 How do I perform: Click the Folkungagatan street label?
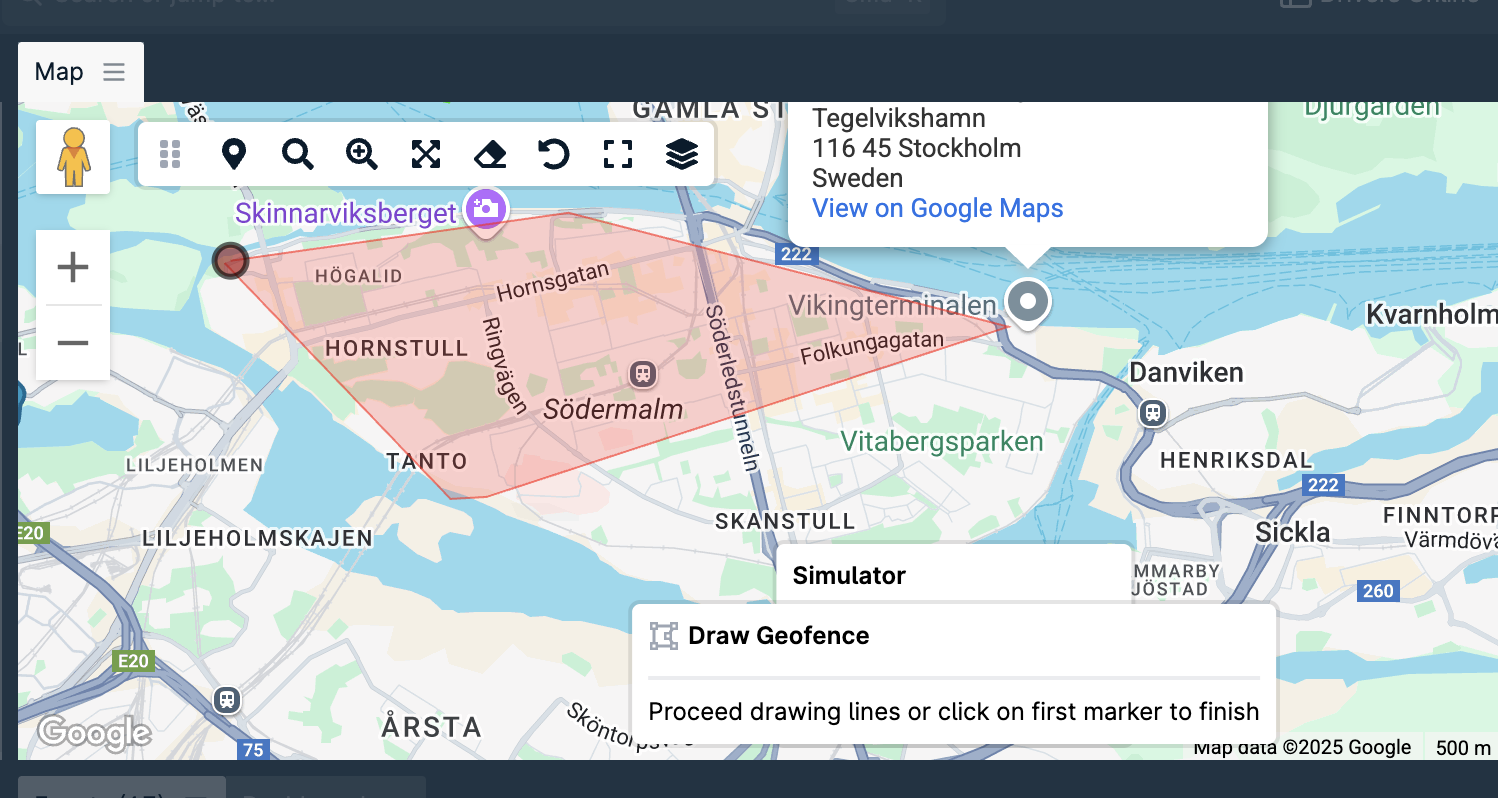point(872,348)
